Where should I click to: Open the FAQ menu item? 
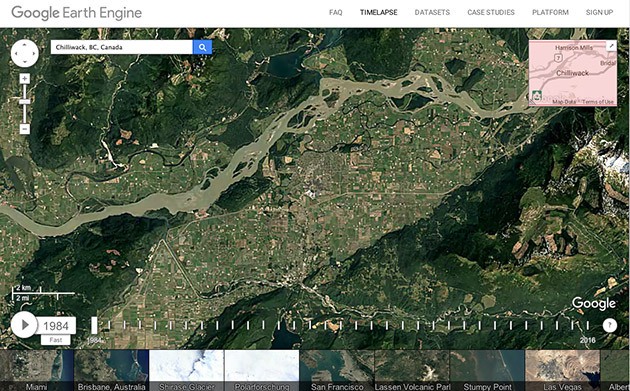click(x=335, y=12)
